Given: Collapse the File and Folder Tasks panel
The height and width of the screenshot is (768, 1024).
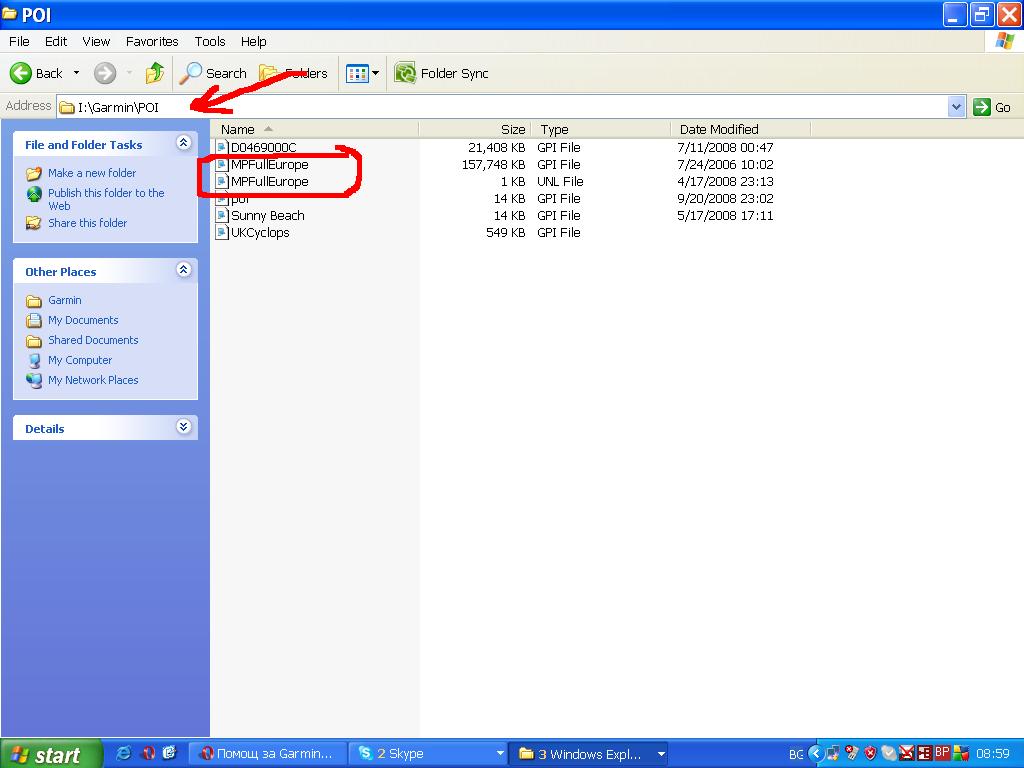Looking at the screenshot, I should coord(183,144).
